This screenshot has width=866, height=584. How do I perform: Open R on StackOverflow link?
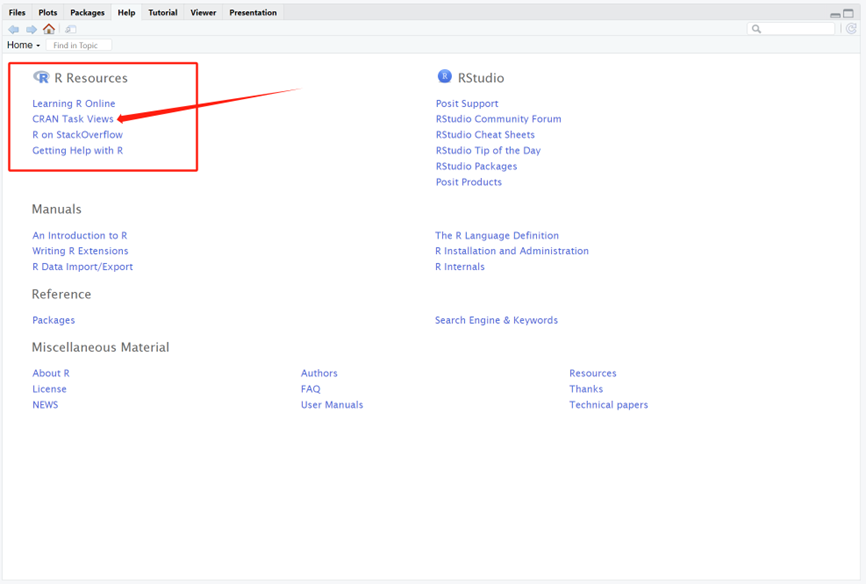click(77, 135)
